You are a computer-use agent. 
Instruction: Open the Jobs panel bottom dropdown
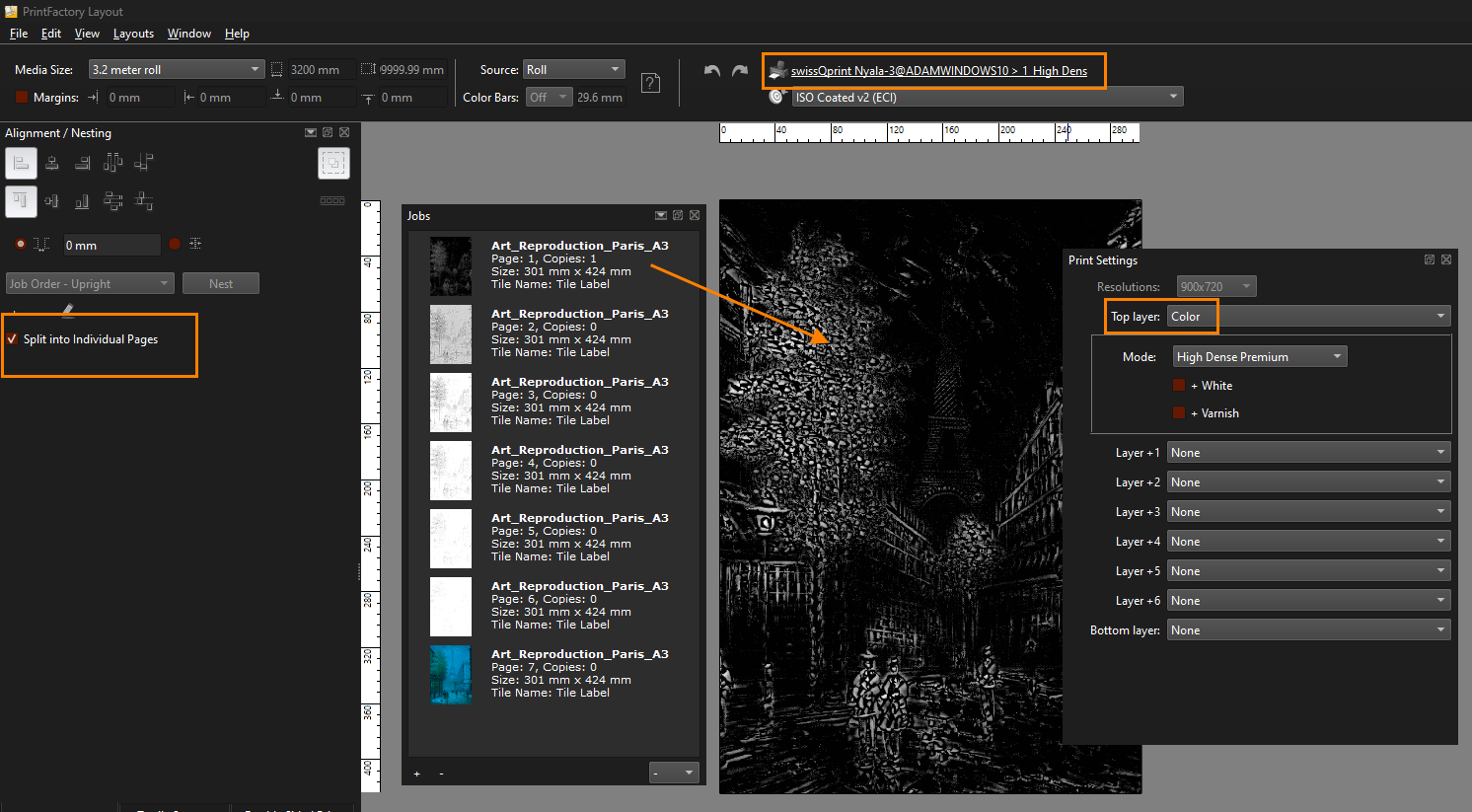(x=674, y=773)
